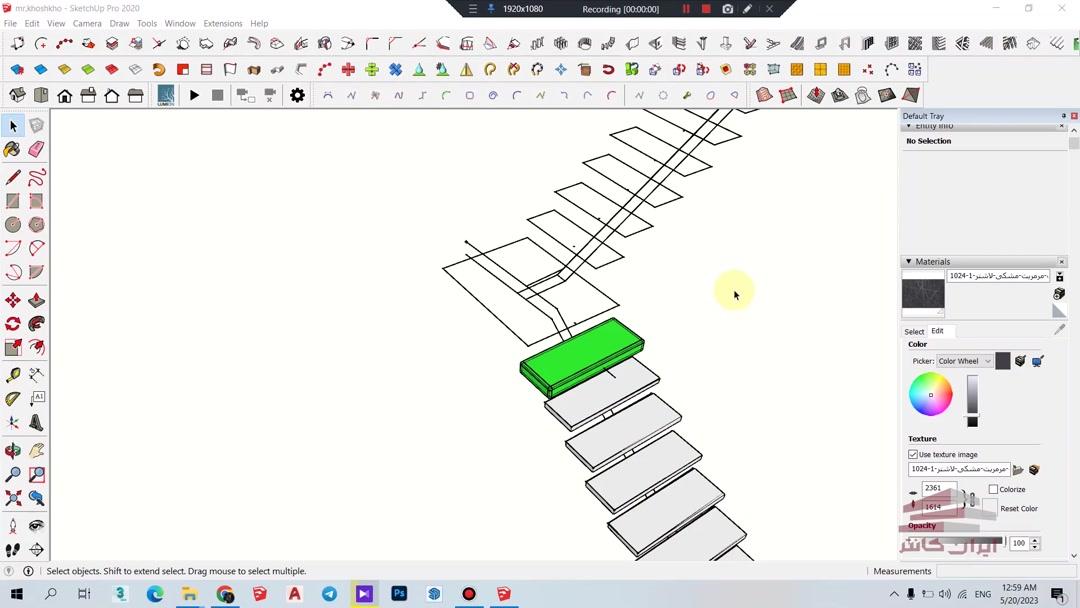
Task: Click the material name field
Action: click(999, 276)
